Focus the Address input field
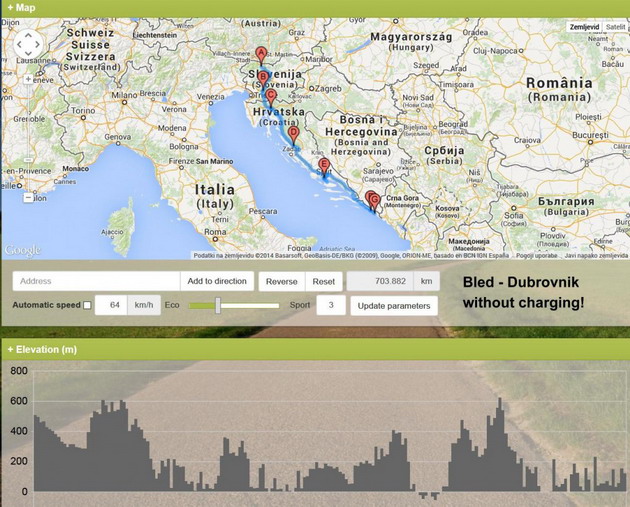 click(97, 282)
